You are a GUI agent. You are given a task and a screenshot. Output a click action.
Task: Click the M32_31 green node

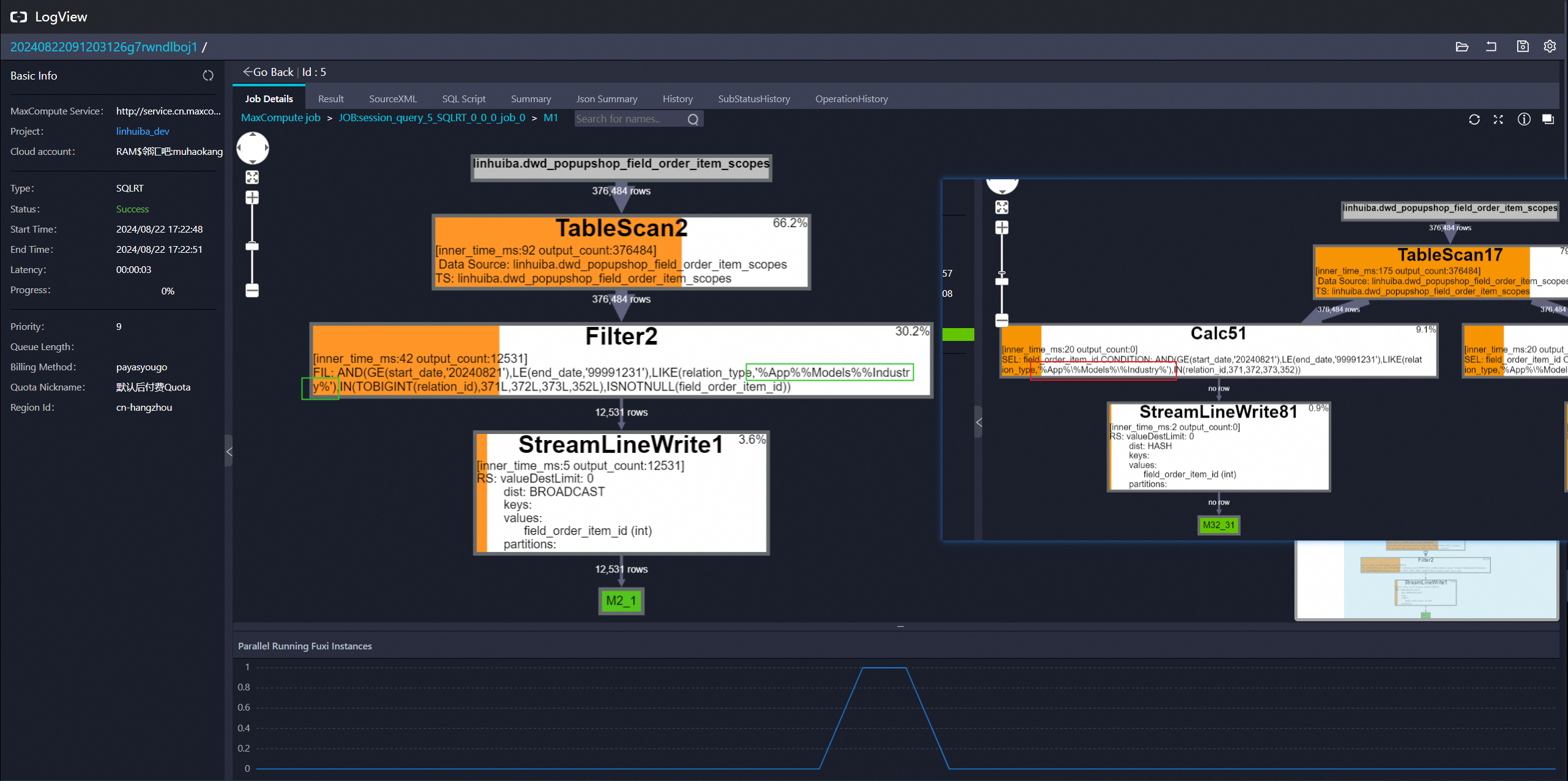tap(1219, 525)
